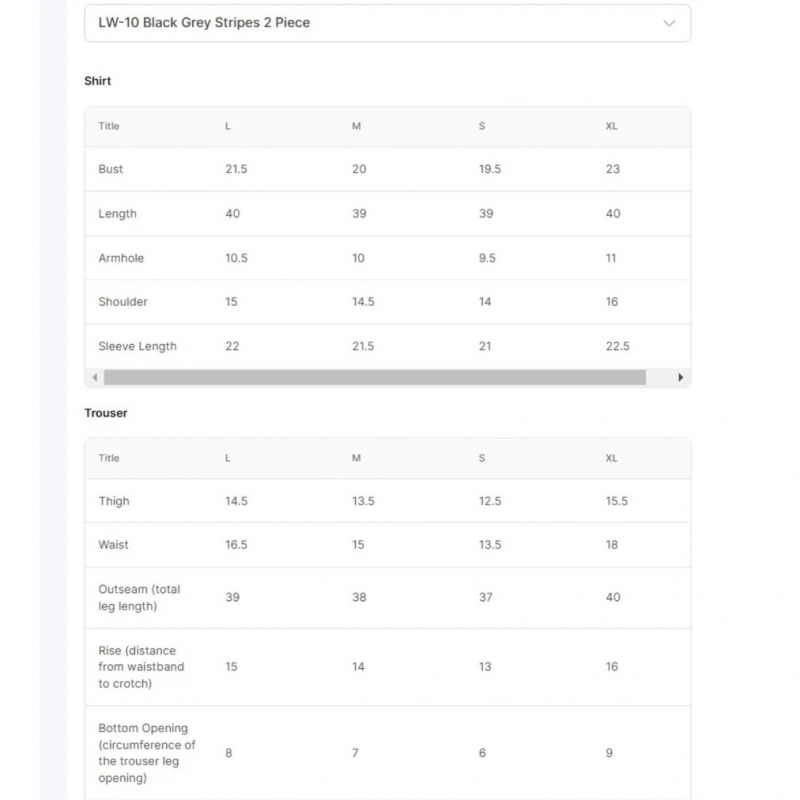Click the Bust row label
The height and width of the screenshot is (800, 800).
[111, 169]
